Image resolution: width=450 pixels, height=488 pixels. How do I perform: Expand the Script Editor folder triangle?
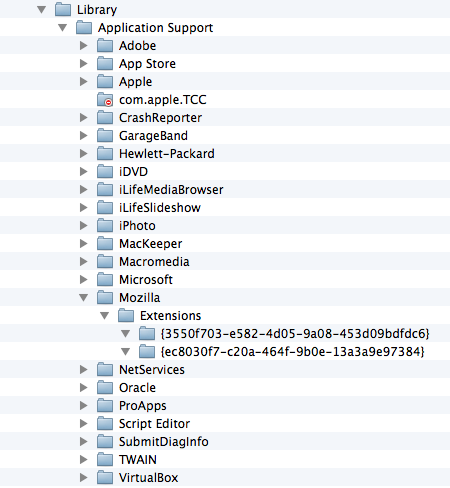[84, 424]
